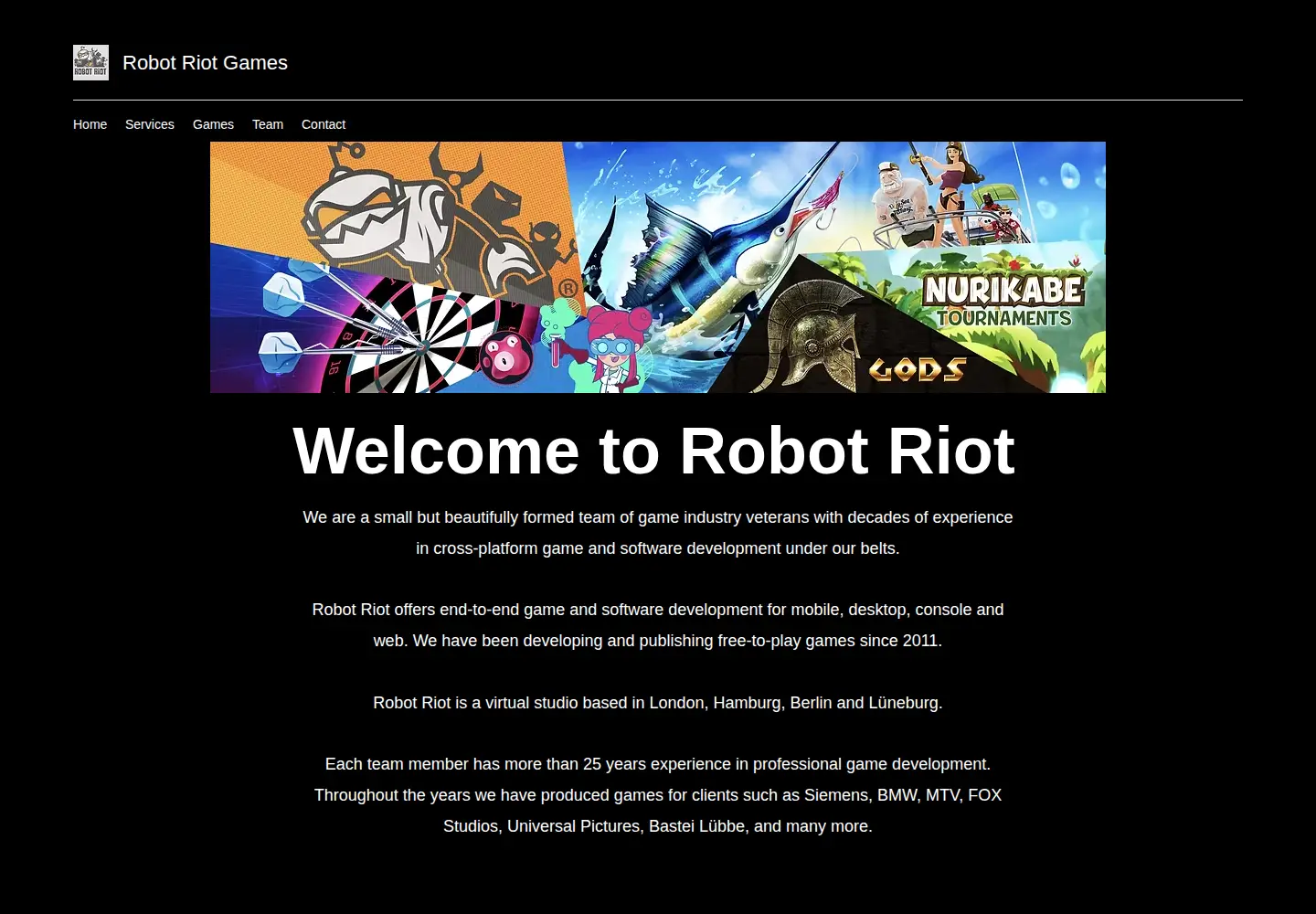Click the paragraph starting "We are a small"
Screen dimensions: 1316x914
[x=658, y=533]
